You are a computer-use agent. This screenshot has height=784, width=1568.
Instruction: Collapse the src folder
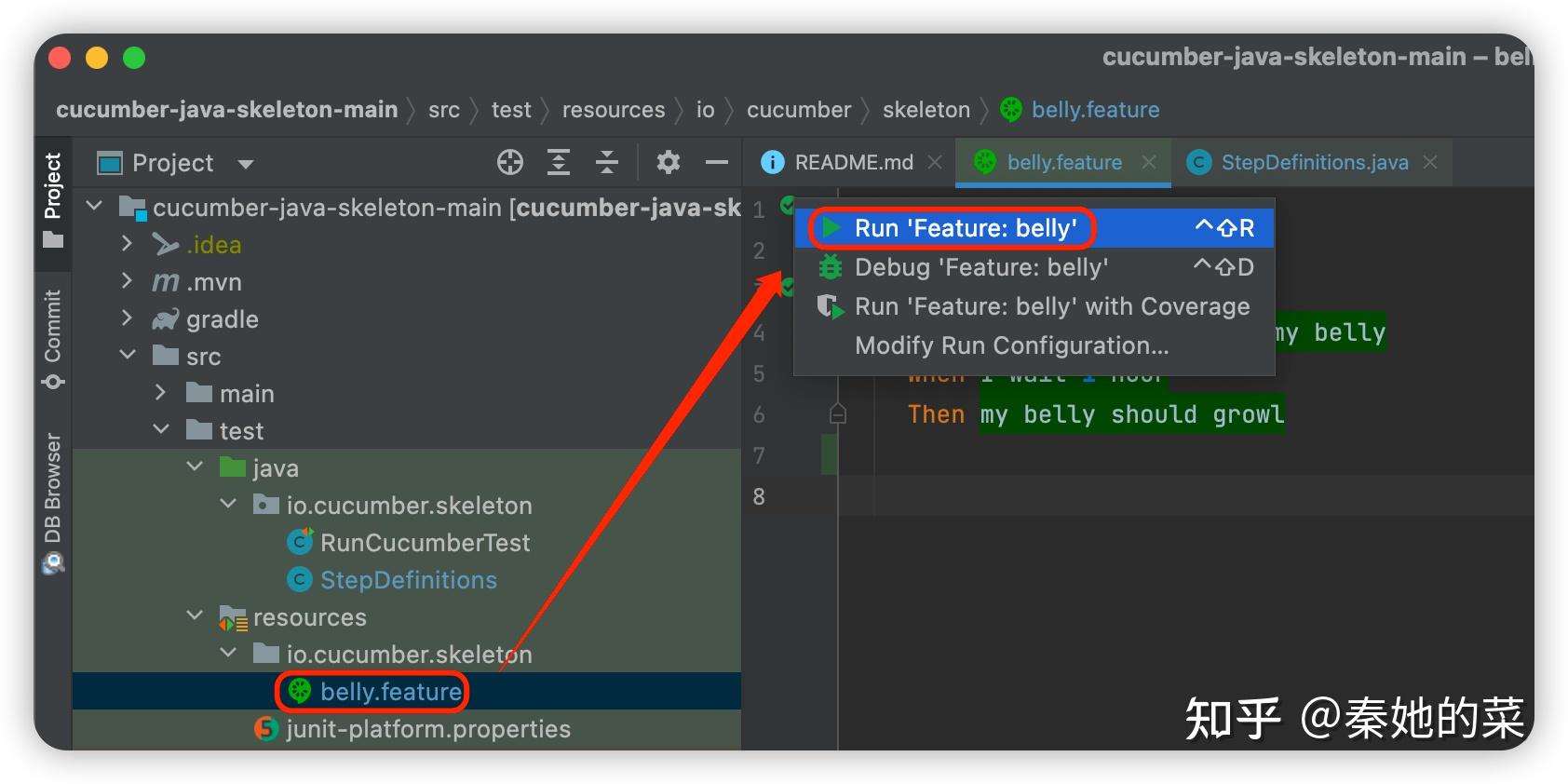(128, 356)
